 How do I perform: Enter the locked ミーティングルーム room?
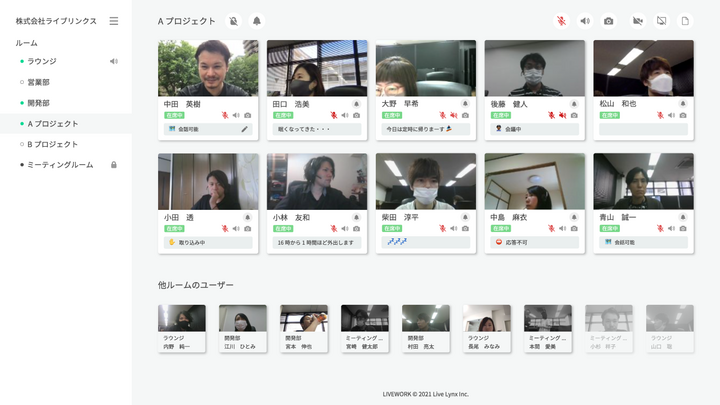(60, 165)
